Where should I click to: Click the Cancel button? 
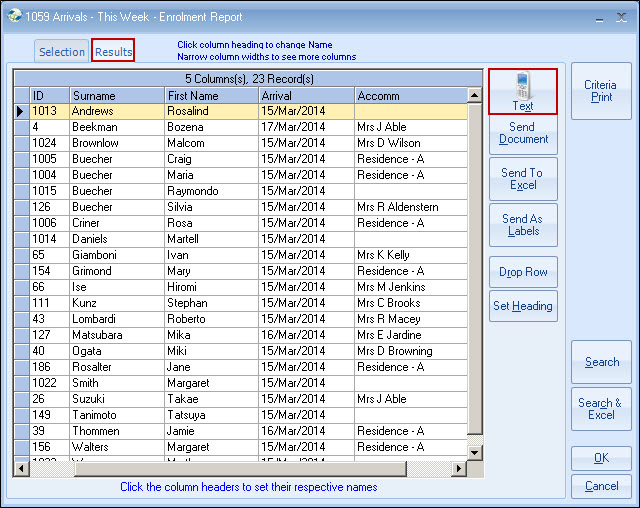click(x=601, y=486)
